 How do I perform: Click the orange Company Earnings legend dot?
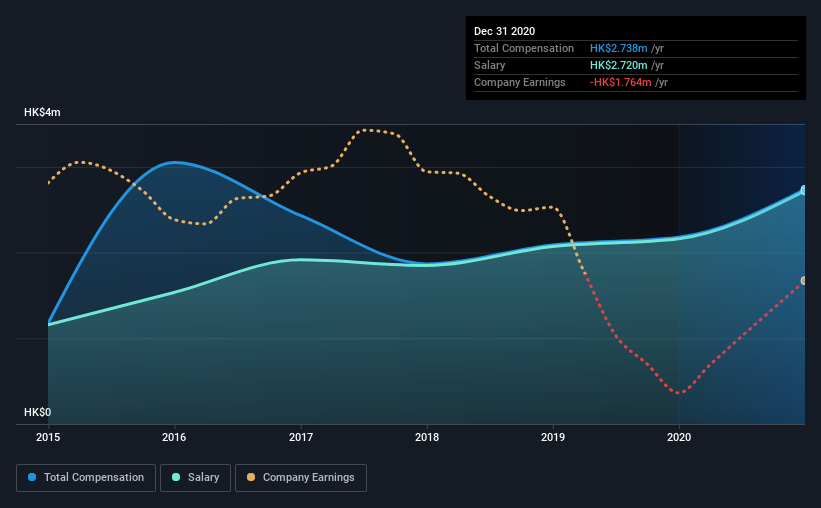pyautogui.click(x=251, y=477)
